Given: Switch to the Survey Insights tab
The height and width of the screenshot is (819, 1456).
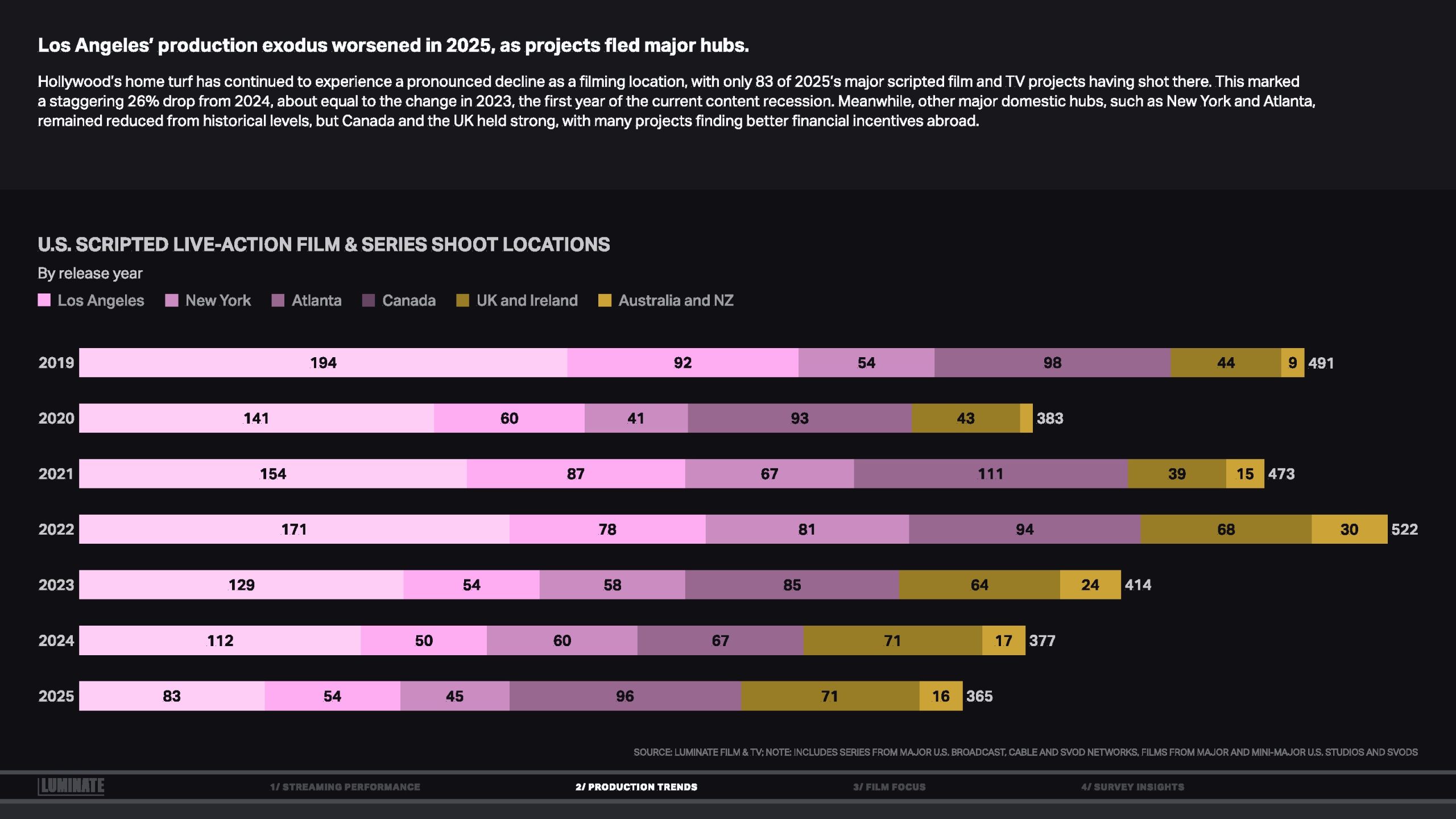Looking at the screenshot, I should (1132, 787).
